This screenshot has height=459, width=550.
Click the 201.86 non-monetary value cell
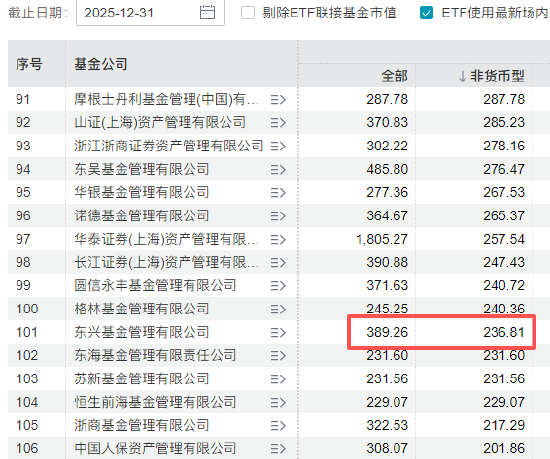pos(504,448)
